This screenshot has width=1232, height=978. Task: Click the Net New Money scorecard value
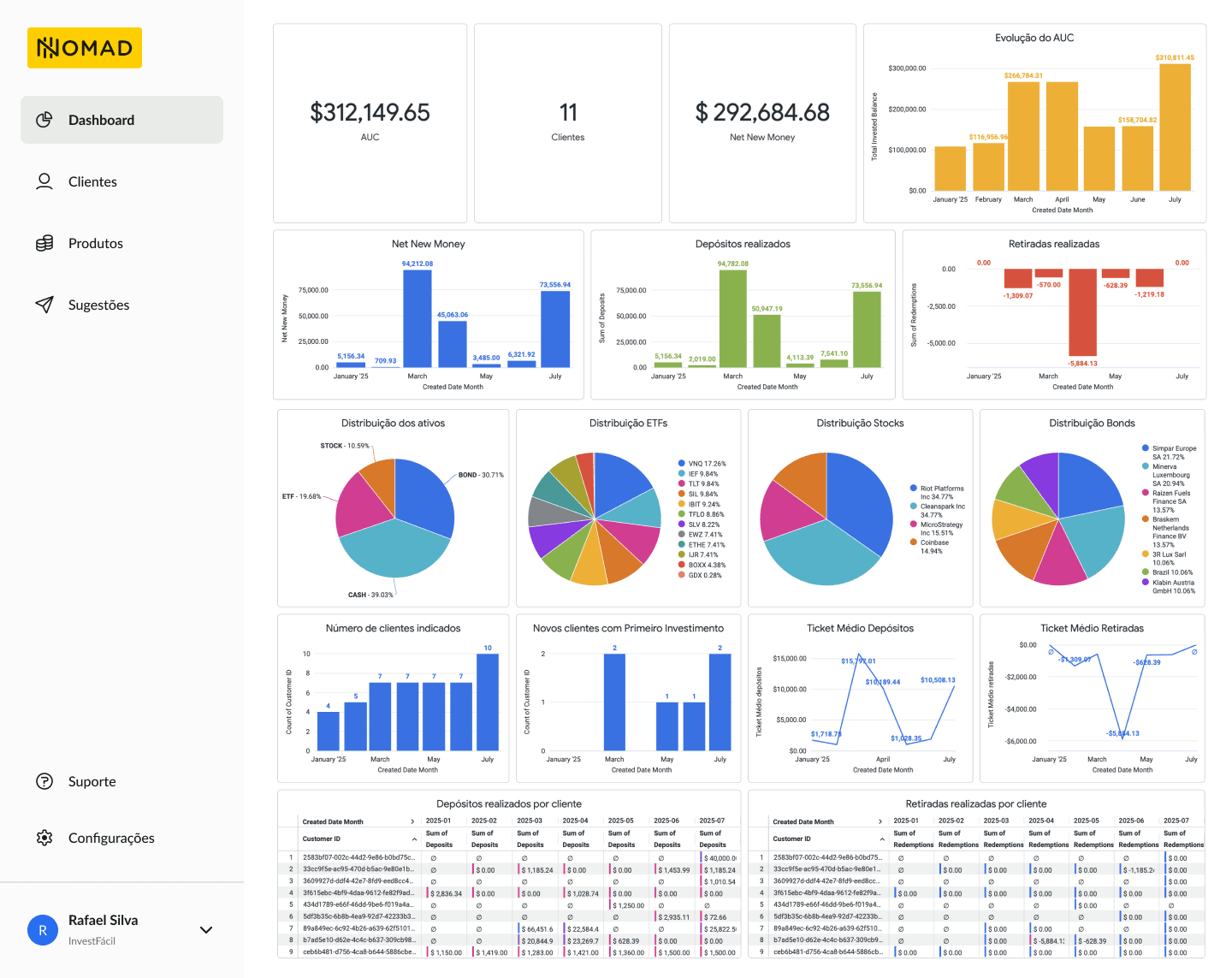pos(762,112)
